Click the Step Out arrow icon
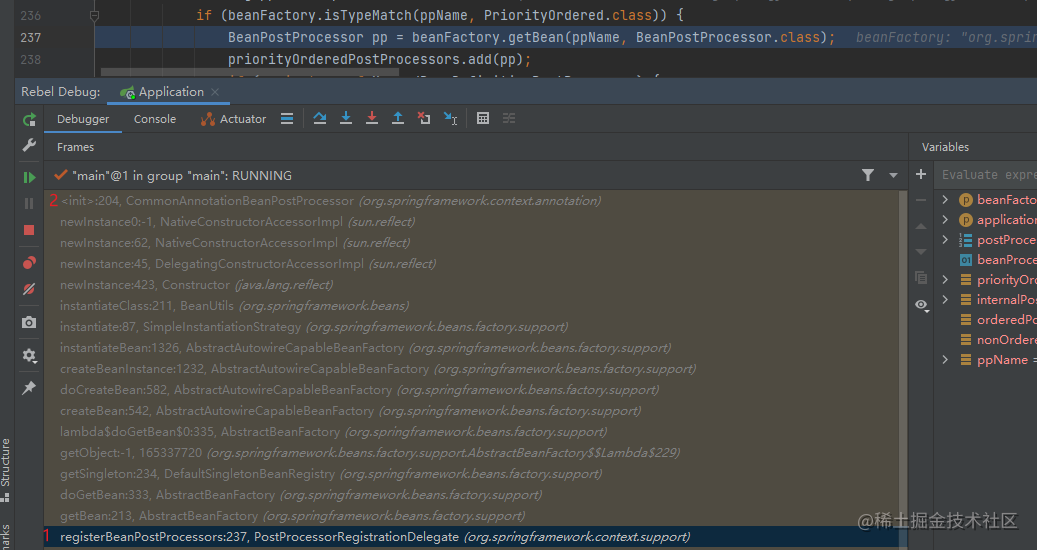The height and width of the screenshot is (550, 1037). 397,118
